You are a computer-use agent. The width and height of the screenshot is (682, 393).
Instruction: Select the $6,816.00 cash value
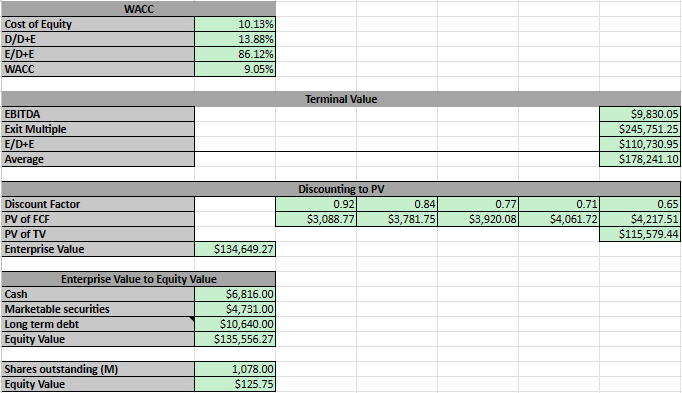(235, 294)
